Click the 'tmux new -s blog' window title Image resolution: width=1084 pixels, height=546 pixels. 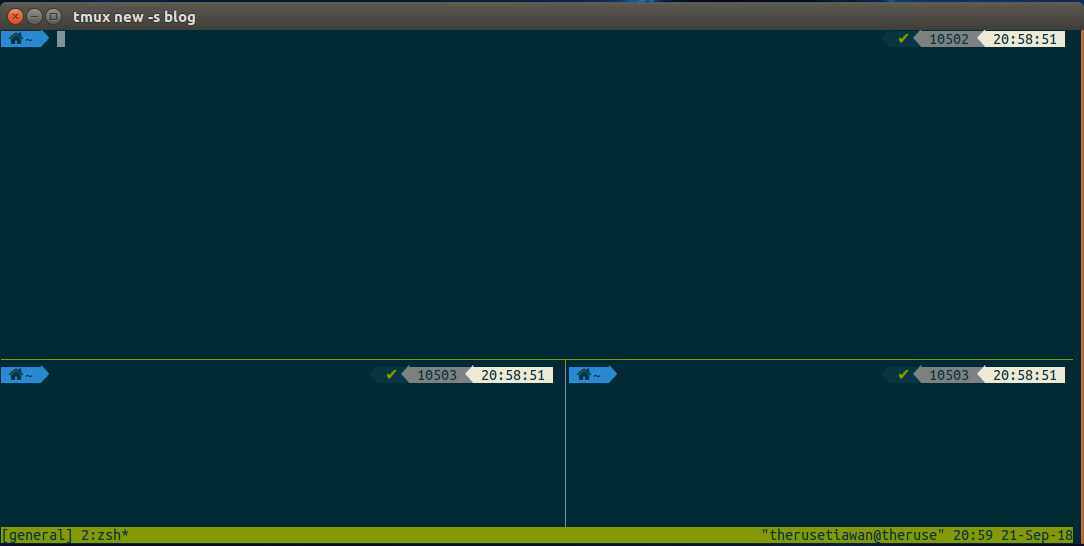click(x=134, y=17)
